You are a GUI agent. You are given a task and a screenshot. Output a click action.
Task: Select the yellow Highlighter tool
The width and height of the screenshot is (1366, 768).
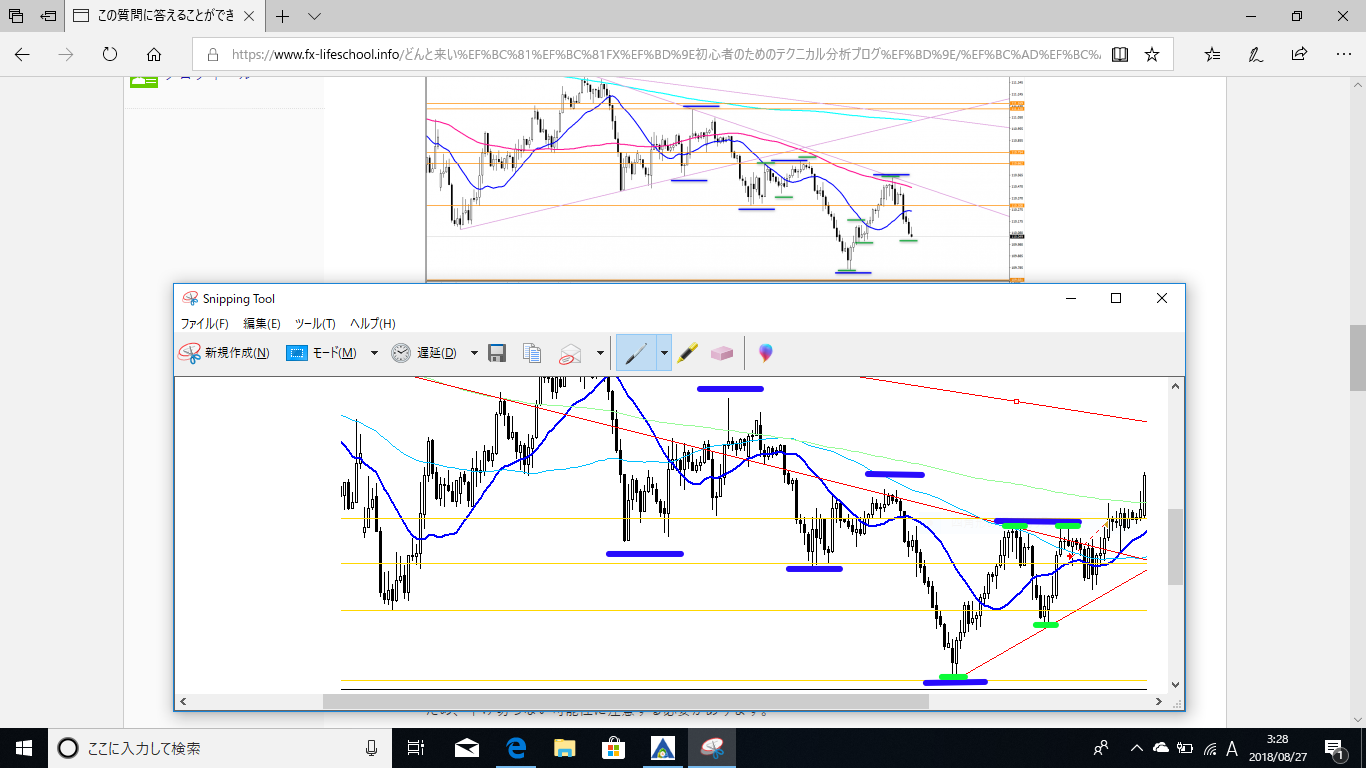click(x=687, y=353)
